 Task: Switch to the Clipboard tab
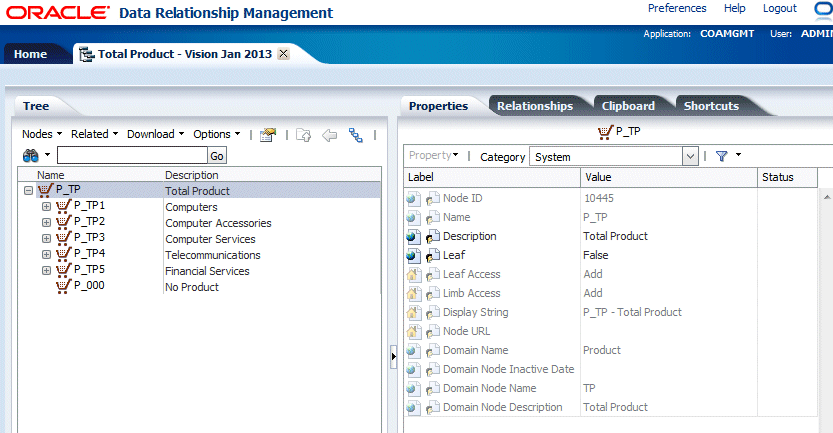pos(628,106)
